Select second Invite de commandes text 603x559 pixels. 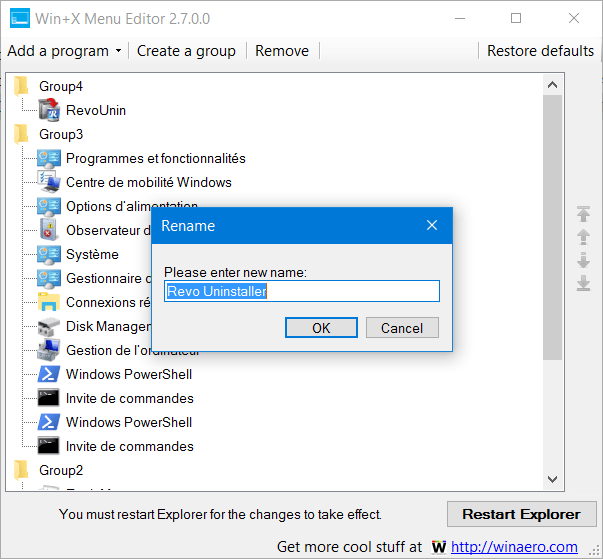pyautogui.click(x=130, y=446)
